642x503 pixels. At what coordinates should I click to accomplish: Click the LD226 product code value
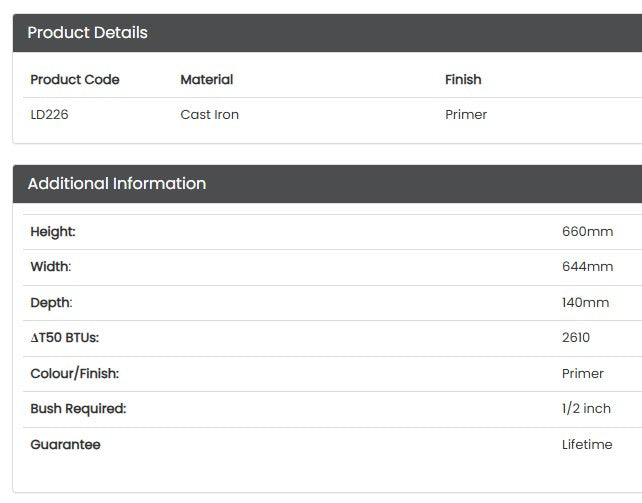[50, 115]
